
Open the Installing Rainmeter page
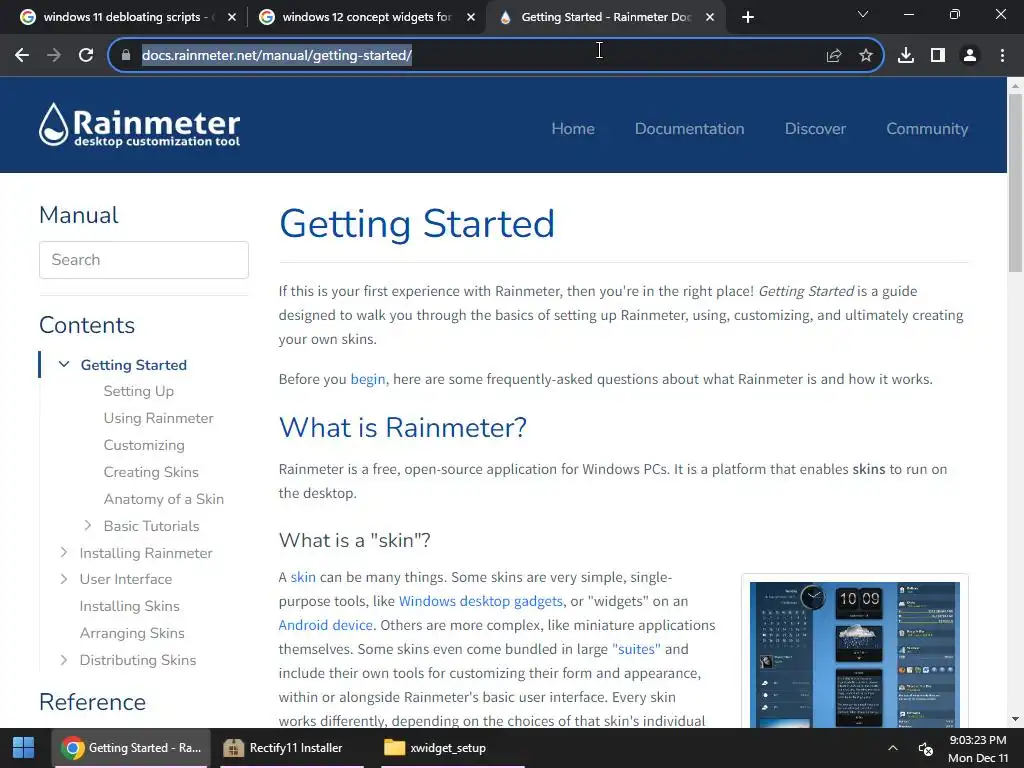tap(146, 553)
